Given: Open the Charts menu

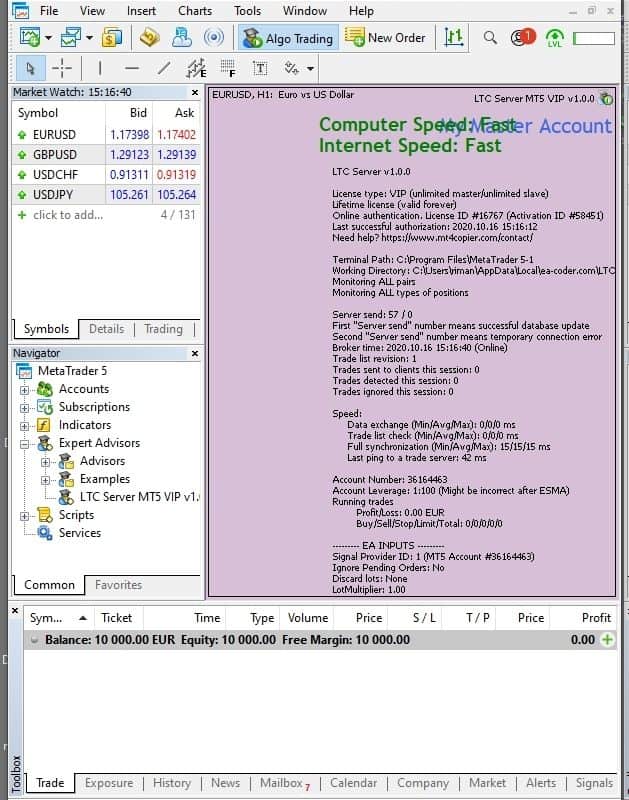Looking at the screenshot, I should coord(195,11).
